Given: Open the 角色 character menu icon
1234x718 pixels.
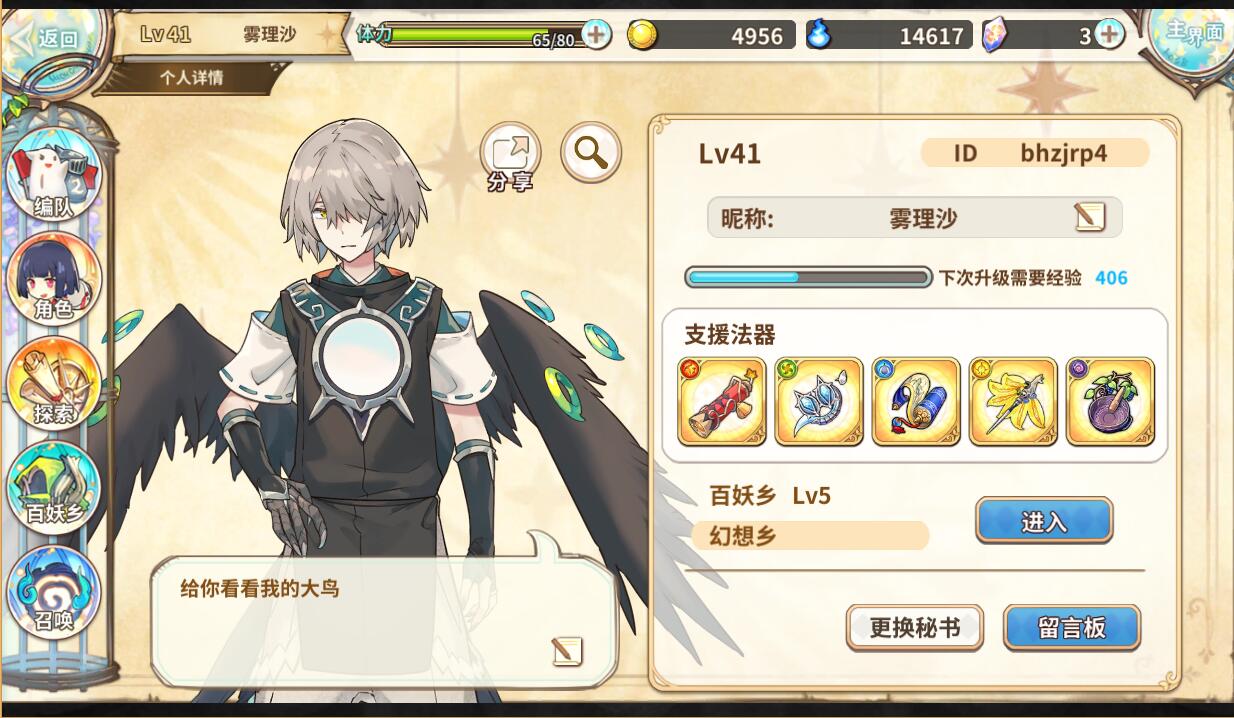Looking at the screenshot, I should click(54, 281).
